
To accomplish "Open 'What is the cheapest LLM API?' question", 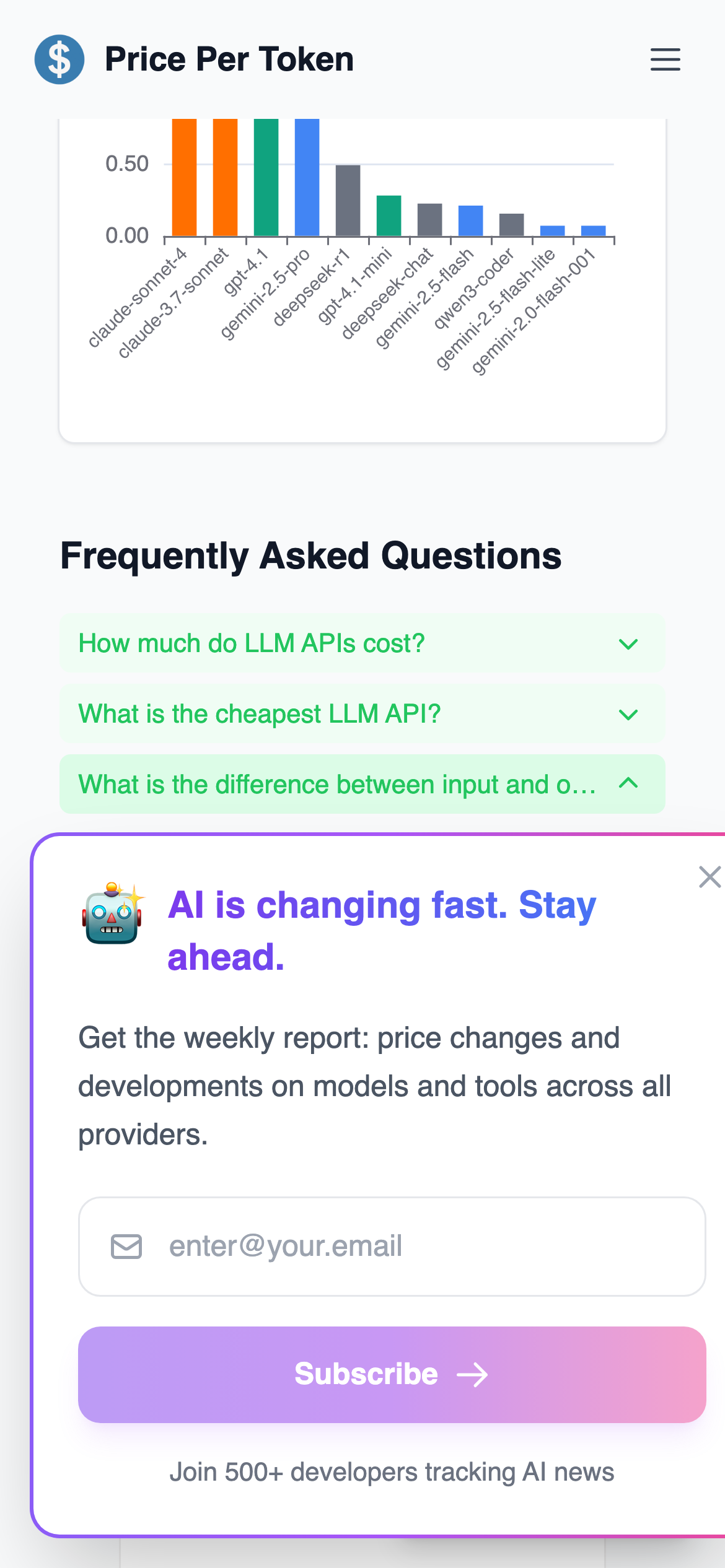I will pyautogui.click(x=260, y=714).
